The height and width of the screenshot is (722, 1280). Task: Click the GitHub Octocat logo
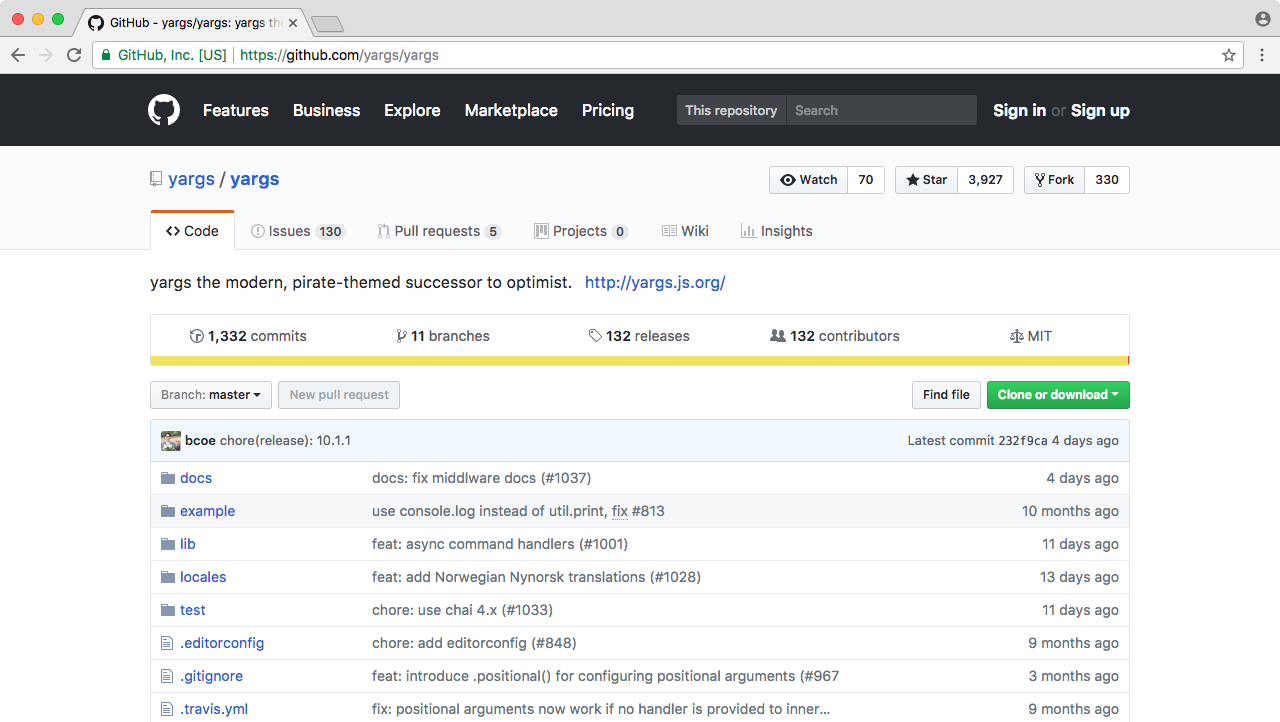[x=164, y=110]
